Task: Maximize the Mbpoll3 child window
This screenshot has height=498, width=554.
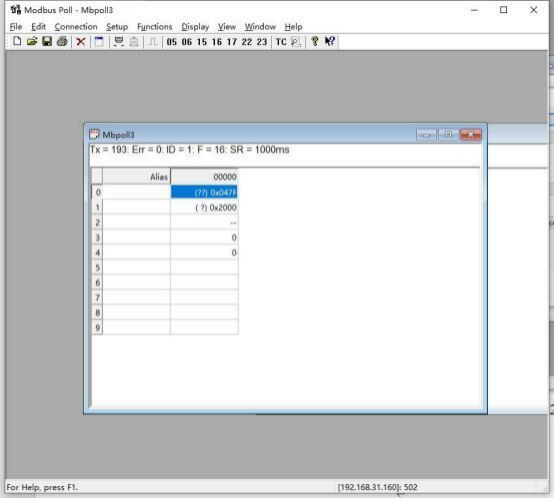Action: tap(448, 135)
